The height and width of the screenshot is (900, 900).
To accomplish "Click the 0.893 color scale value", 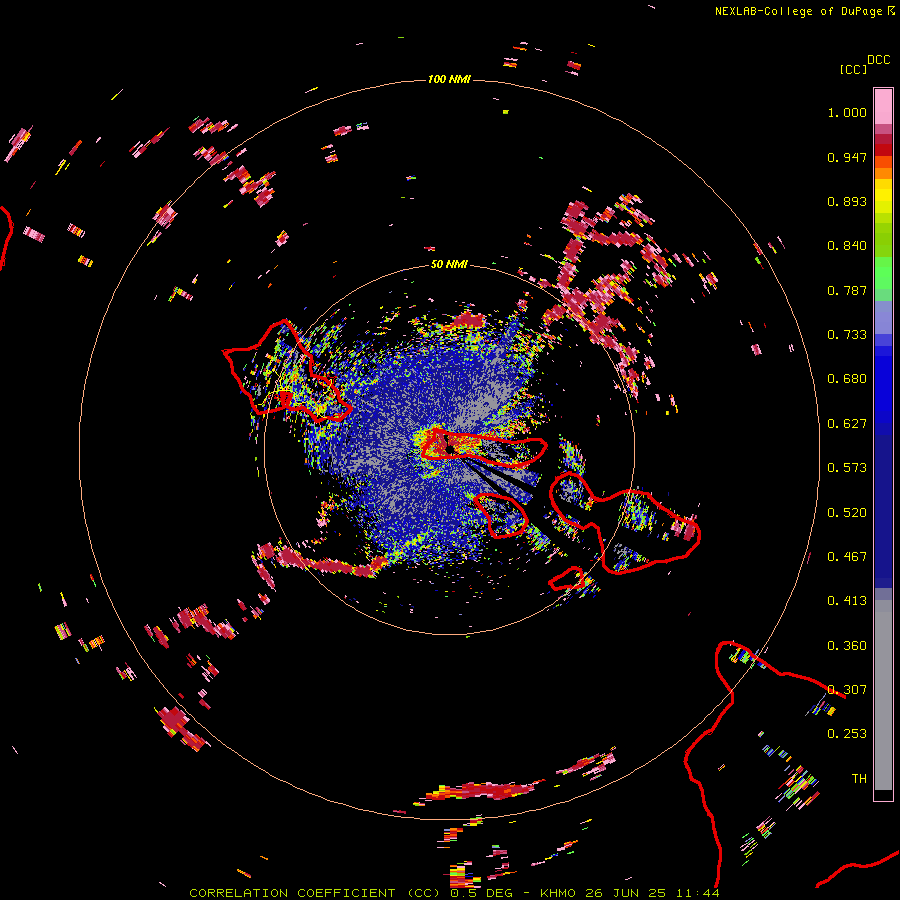I will coord(847,201).
